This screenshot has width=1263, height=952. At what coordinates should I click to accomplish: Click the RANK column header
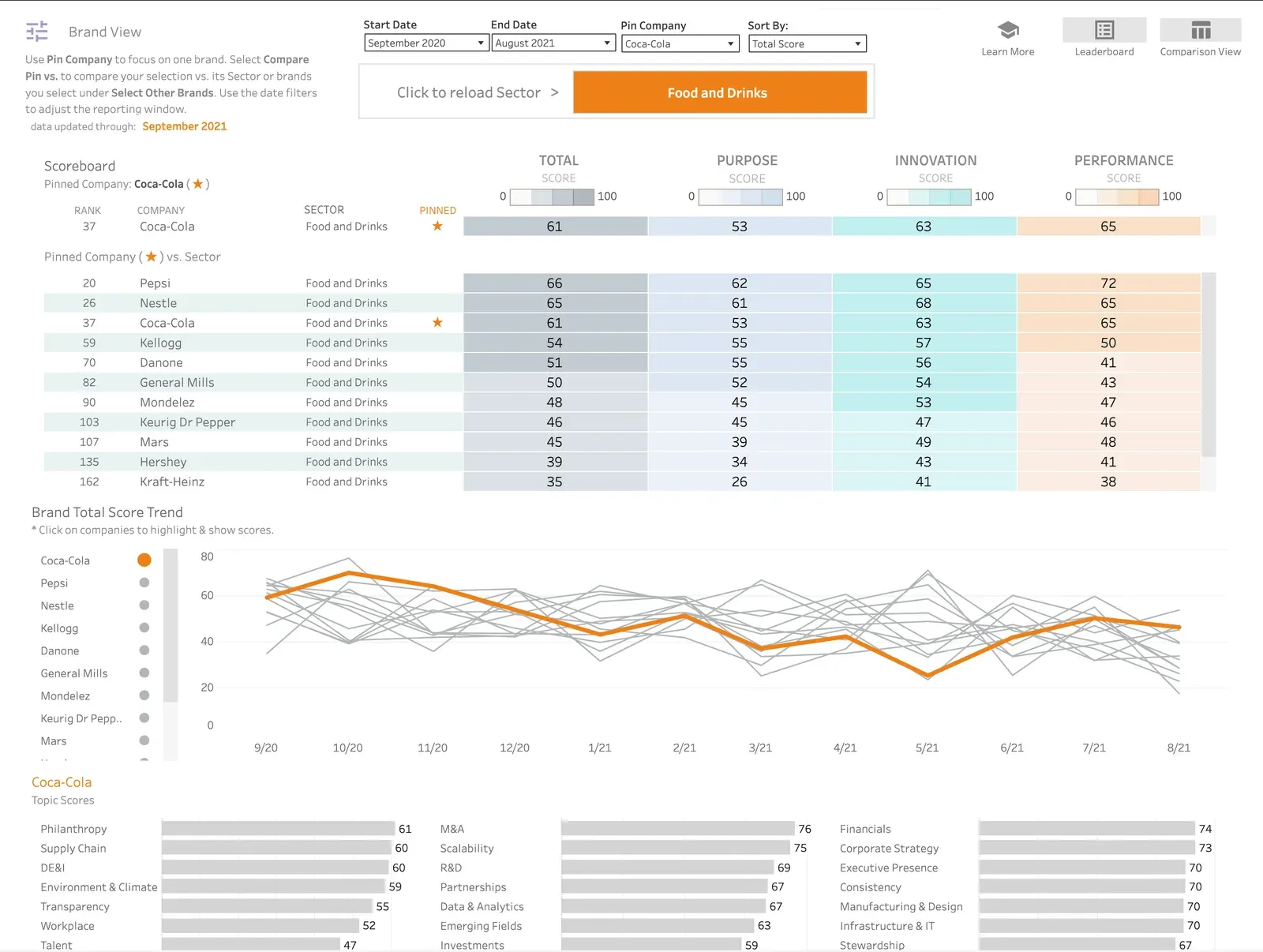pos(88,211)
